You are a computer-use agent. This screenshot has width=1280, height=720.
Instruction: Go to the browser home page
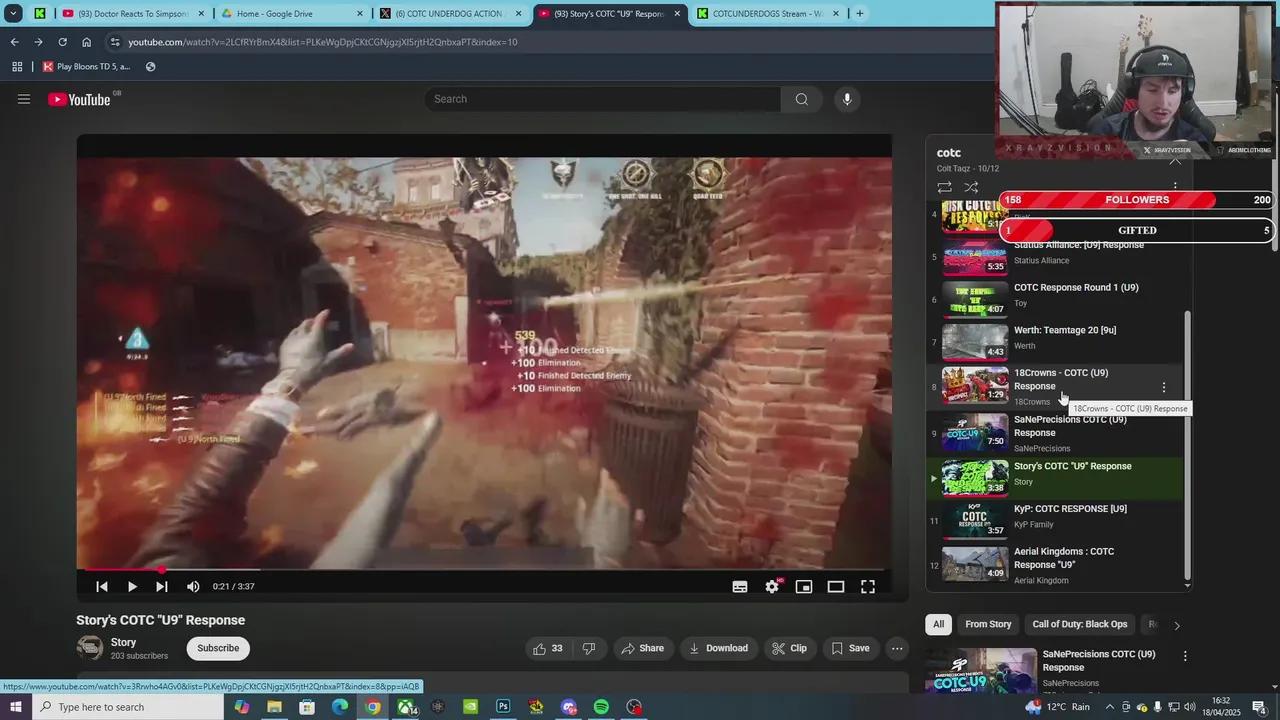point(87,42)
